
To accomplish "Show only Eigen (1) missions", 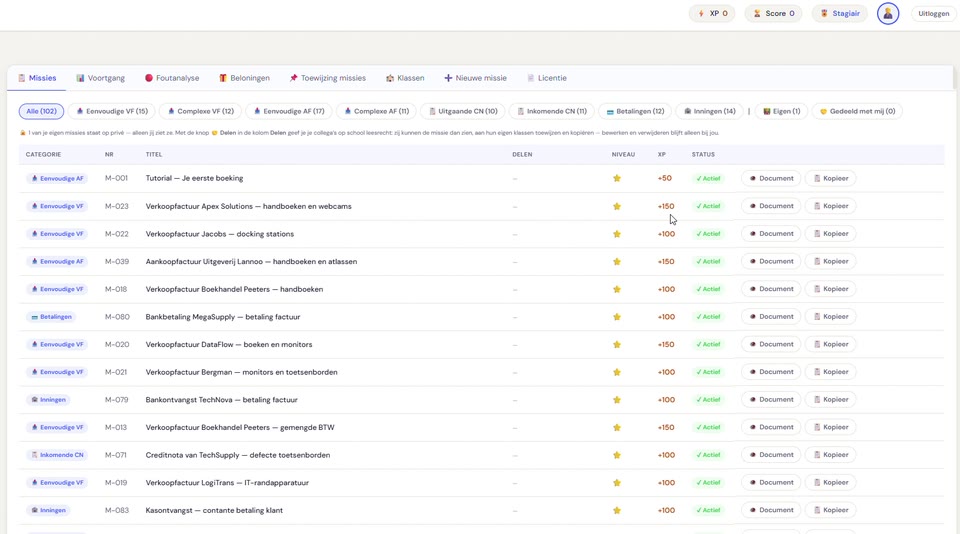I will point(781,111).
